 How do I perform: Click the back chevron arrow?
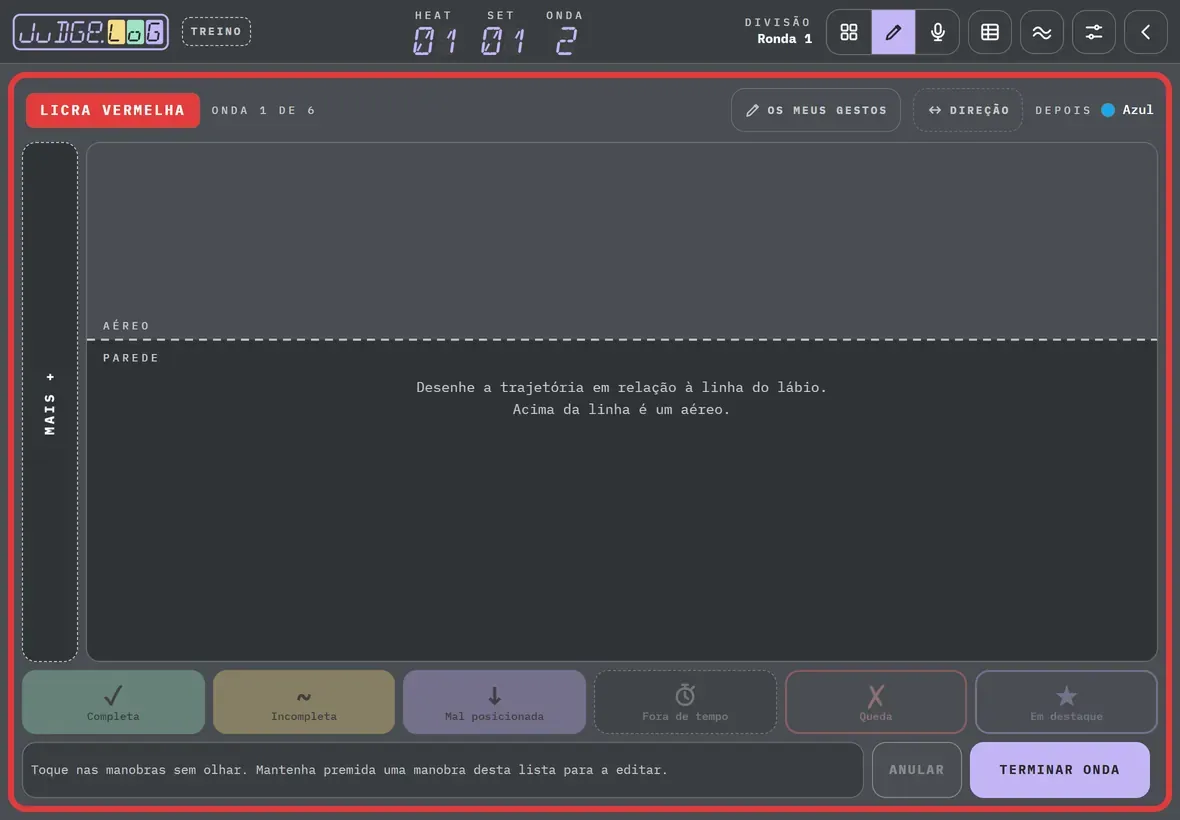1145,32
